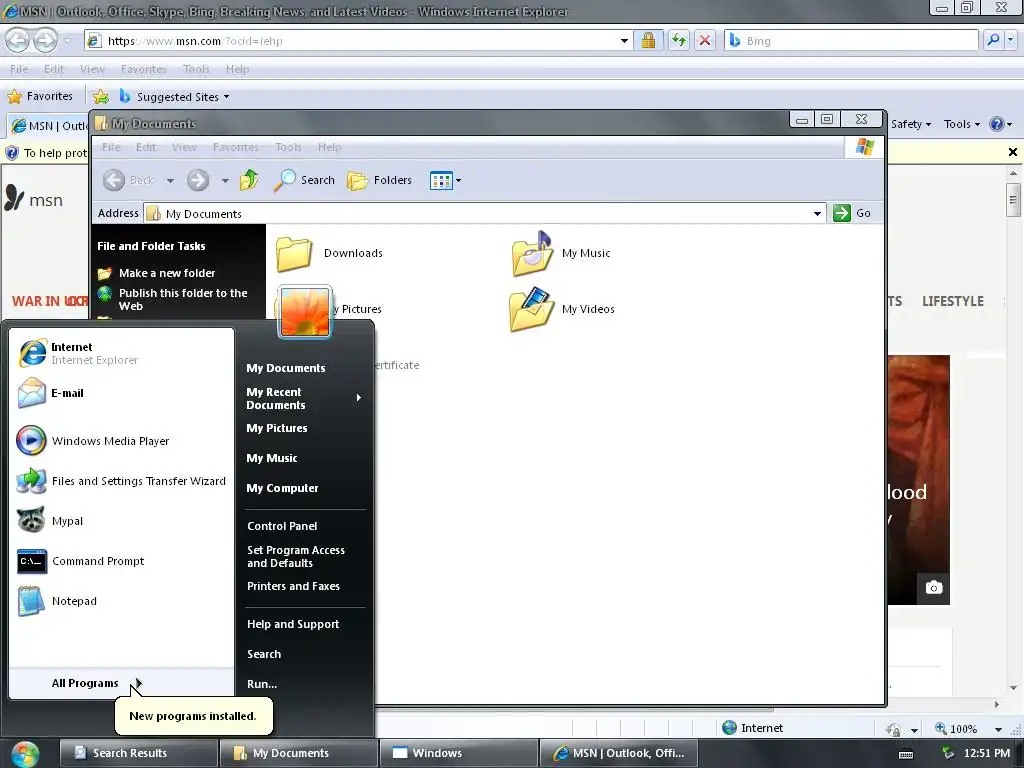Switch to the Windows taskbar button

(458, 754)
